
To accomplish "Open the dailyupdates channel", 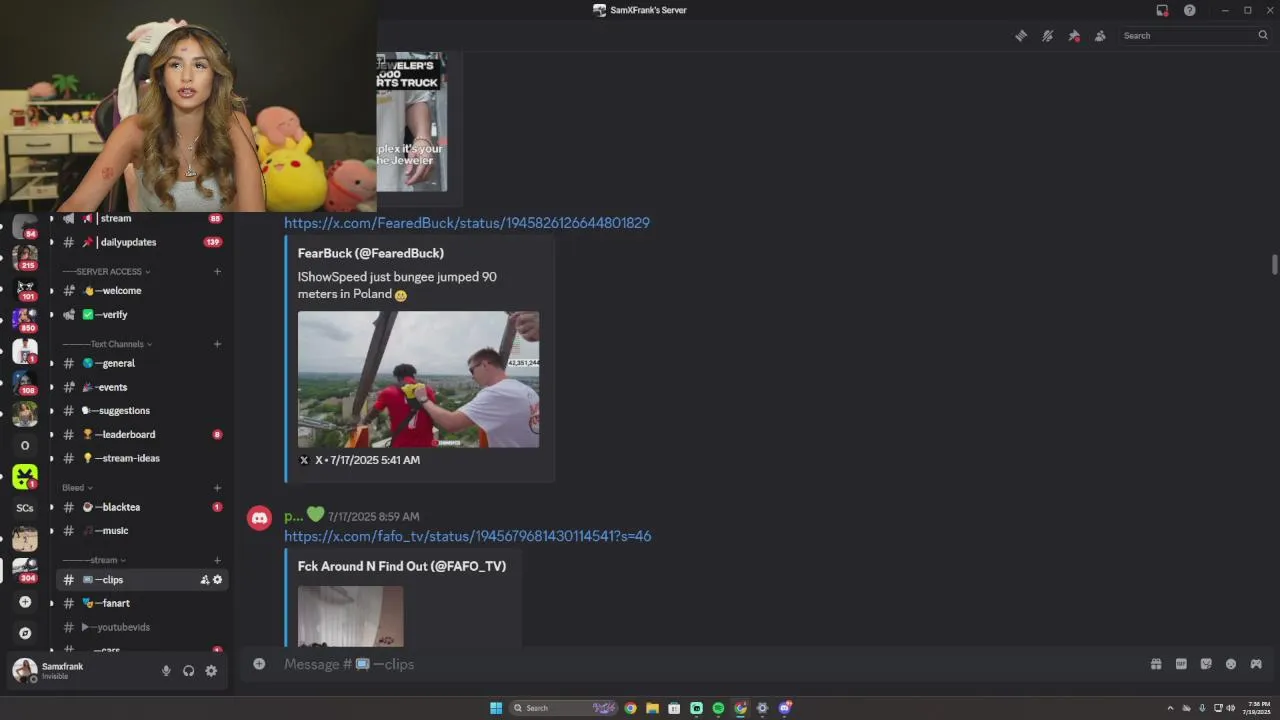I will [x=142, y=242].
